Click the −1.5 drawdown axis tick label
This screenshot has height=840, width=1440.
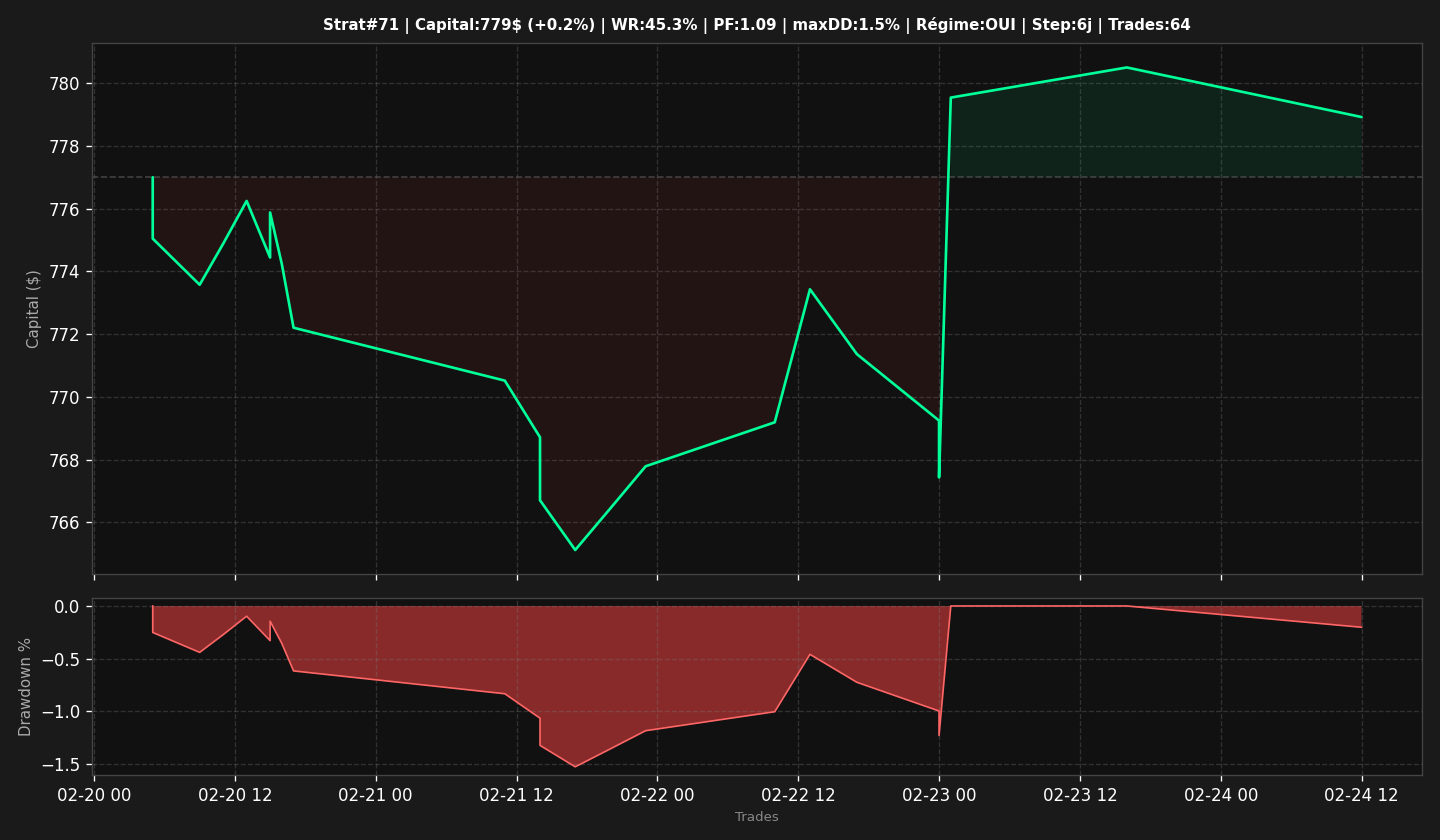click(61, 765)
